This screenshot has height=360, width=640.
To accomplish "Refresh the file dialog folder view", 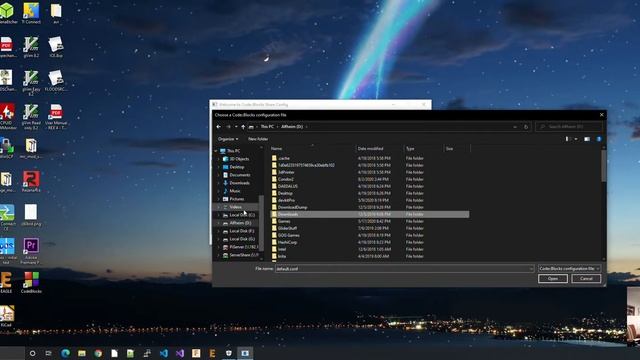I will [526, 127].
